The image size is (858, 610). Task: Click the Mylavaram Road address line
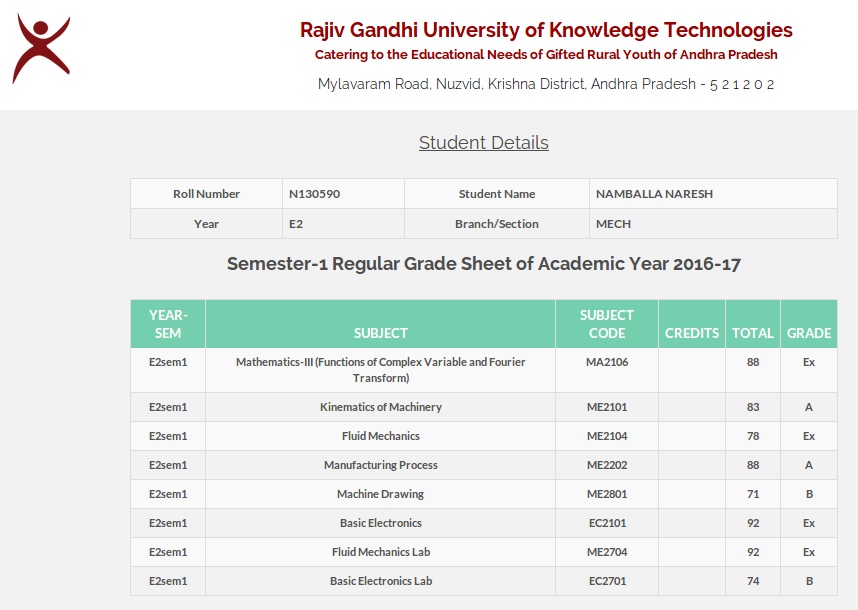coord(546,84)
